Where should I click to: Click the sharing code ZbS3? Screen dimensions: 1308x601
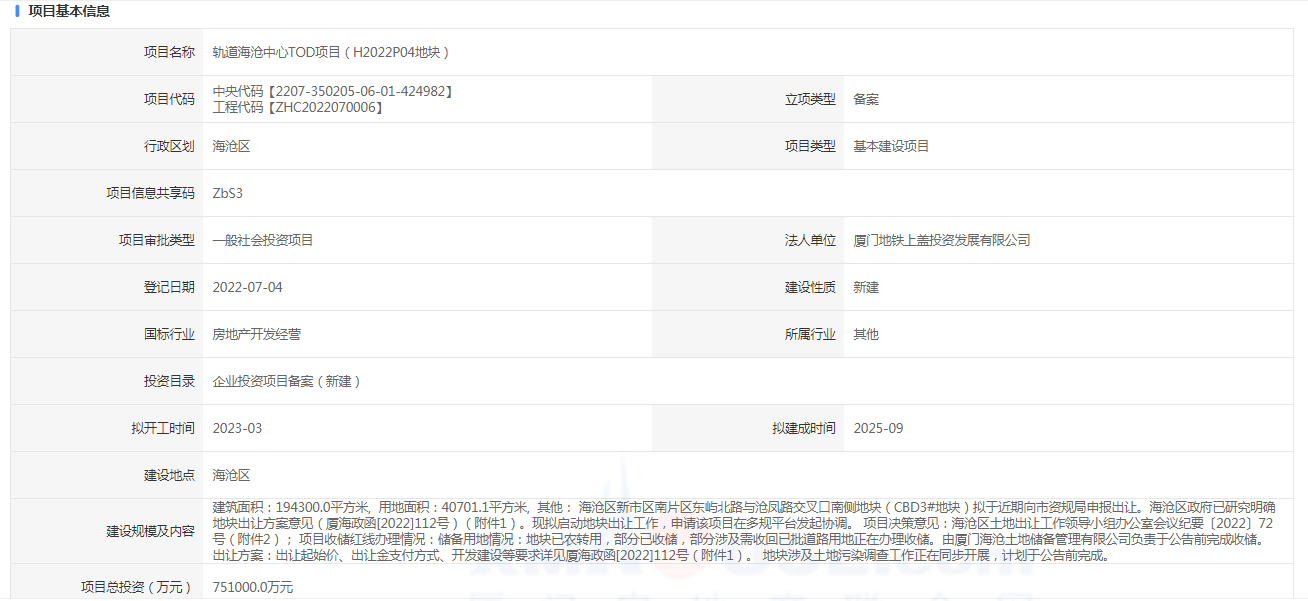[x=228, y=193]
